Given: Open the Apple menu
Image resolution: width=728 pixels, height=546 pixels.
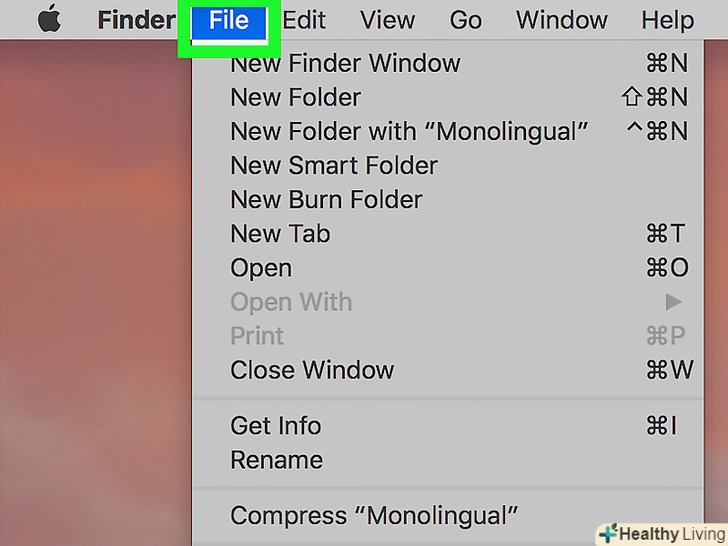Looking at the screenshot, I should 48,20.
